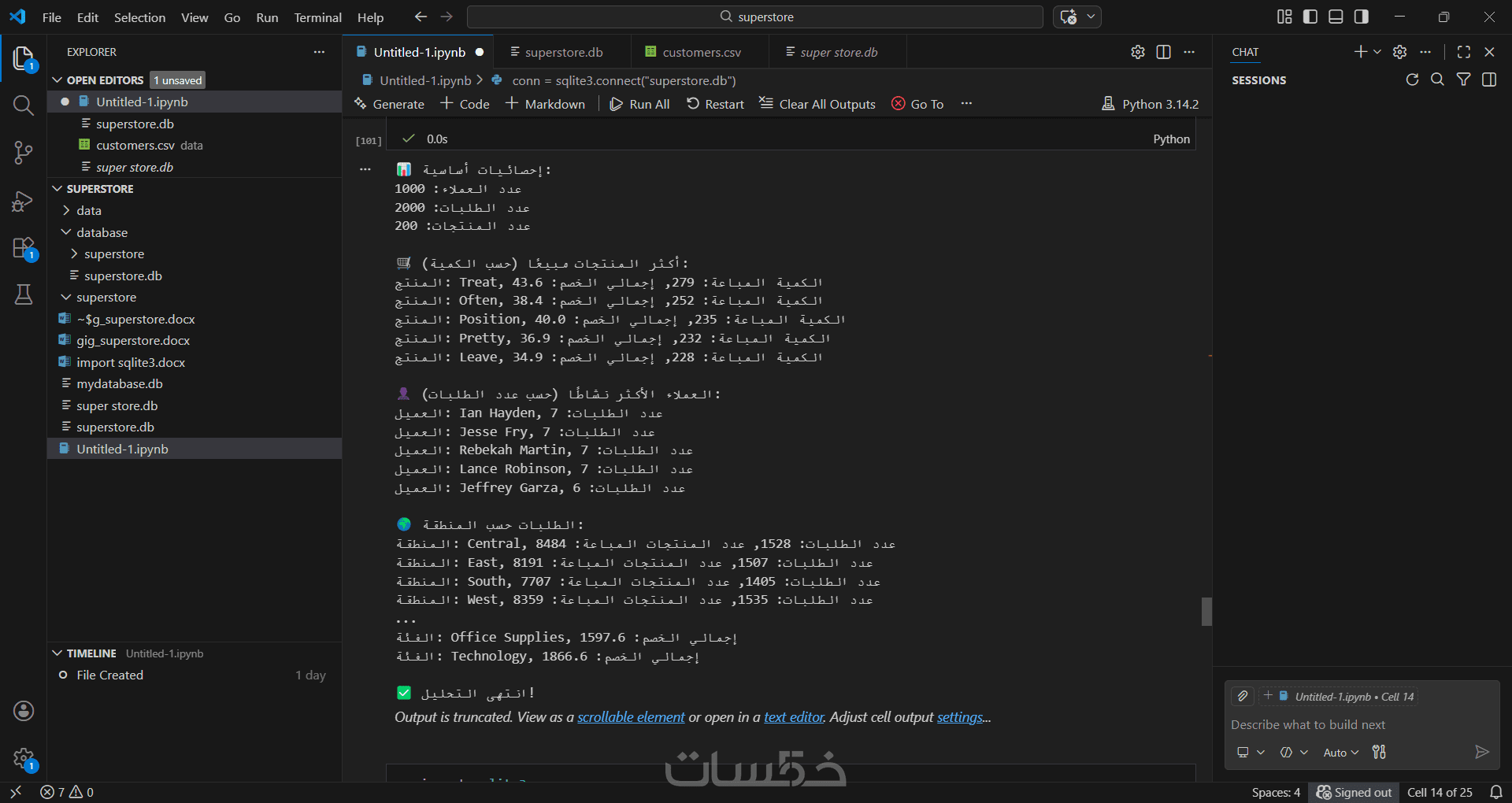Collapse the SUPERSTORE folder section

pyautogui.click(x=57, y=189)
